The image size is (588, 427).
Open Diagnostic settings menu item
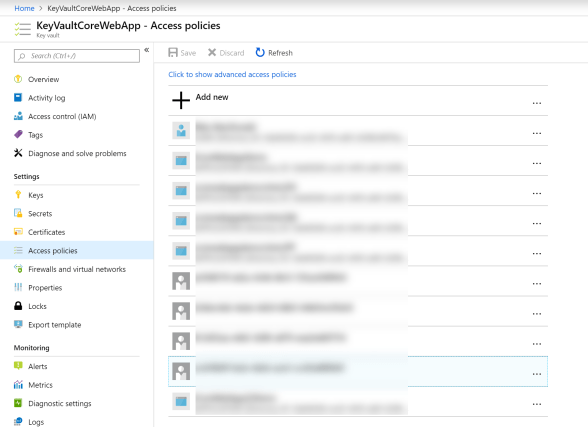click(x=60, y=403)
